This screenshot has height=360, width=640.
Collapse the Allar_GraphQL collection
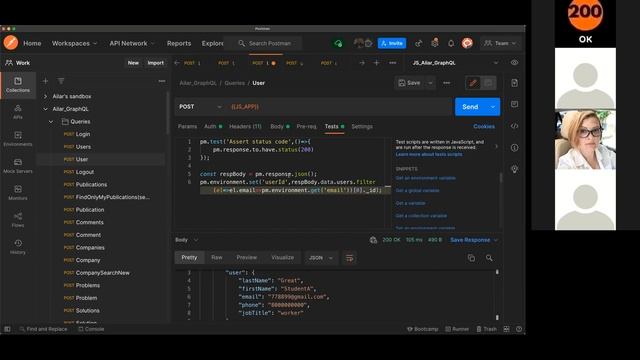[x=45, y=109]
